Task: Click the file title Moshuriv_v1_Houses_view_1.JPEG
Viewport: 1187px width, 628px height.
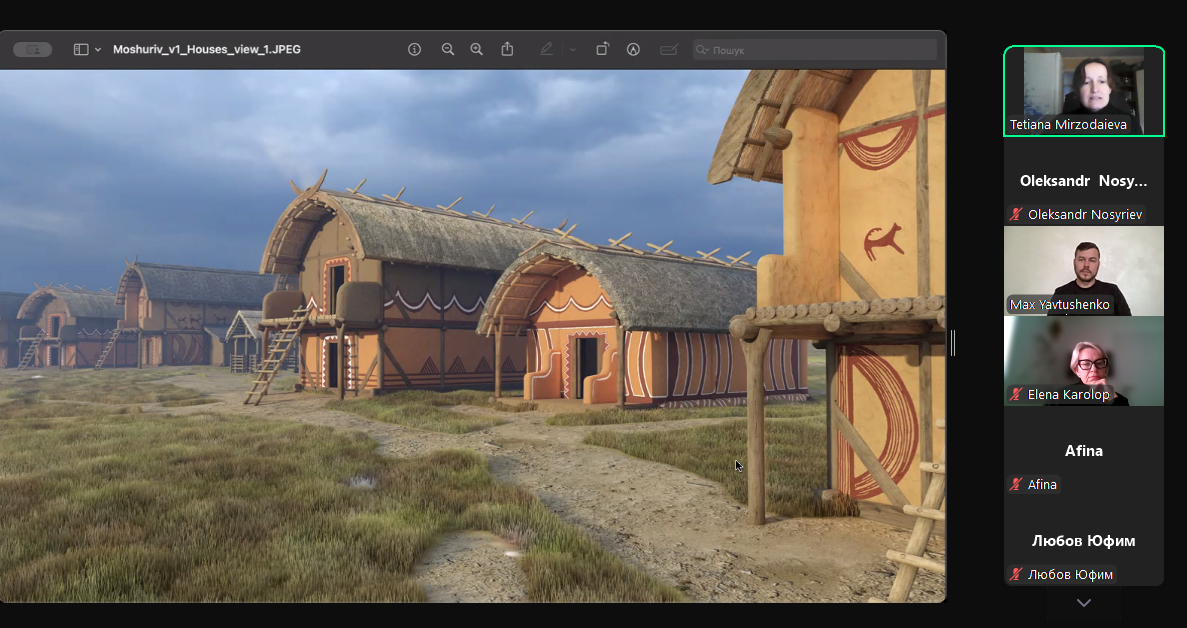Action: [207, 49]
